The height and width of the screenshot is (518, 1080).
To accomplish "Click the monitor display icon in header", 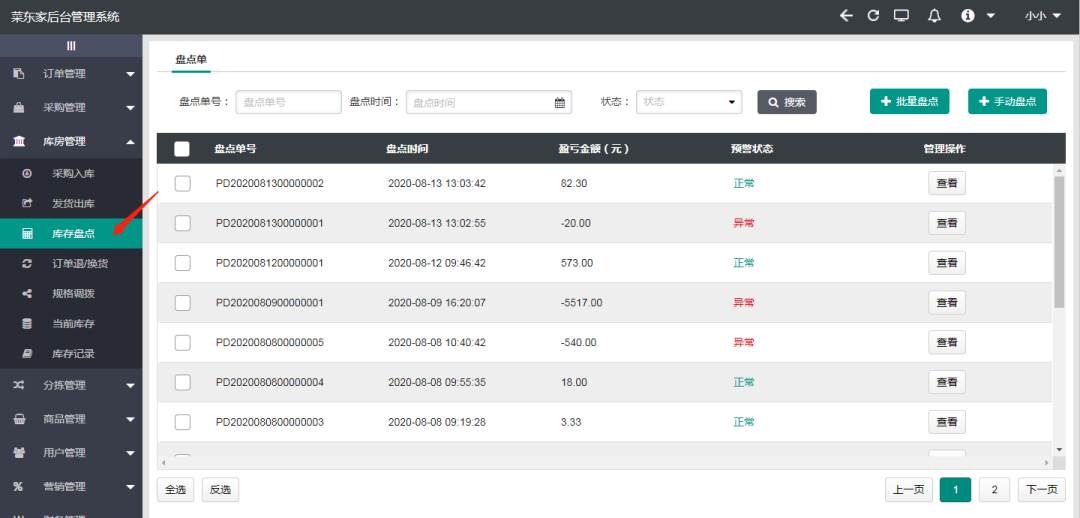I will [x=901, y=16].
